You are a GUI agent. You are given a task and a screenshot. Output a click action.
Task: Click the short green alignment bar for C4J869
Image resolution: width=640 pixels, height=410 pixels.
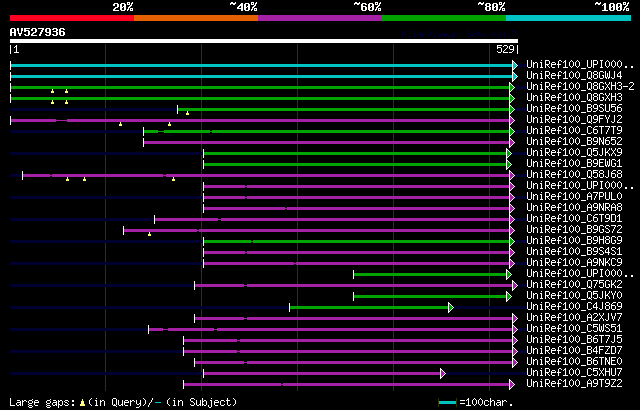tap(369, 308)
